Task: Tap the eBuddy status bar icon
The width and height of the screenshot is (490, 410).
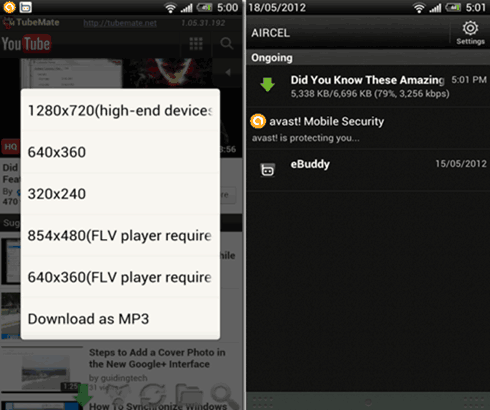Action: pos(26,7)
